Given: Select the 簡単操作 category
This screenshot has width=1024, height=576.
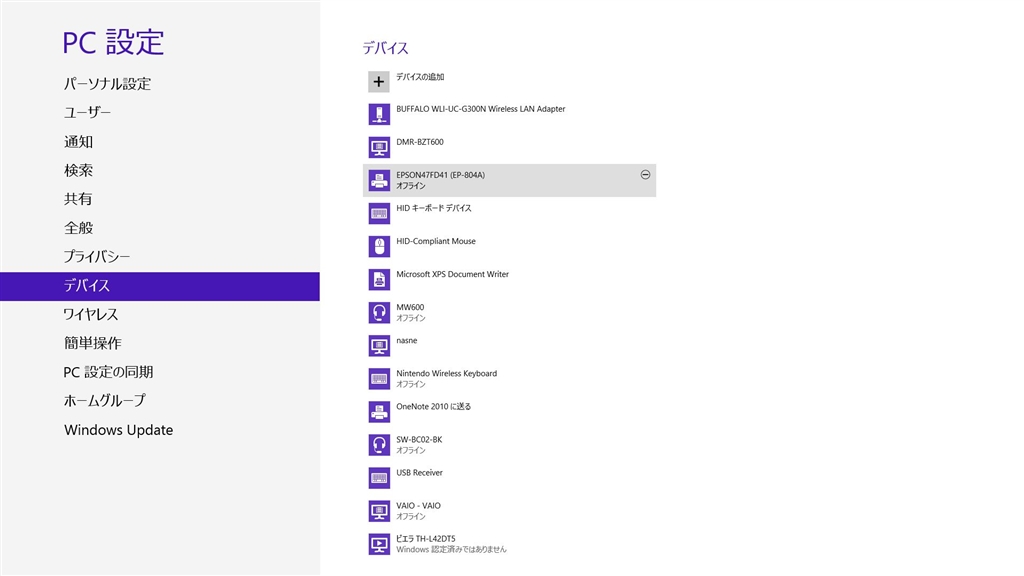Looking at the screenshot, I should (x=93, y=343).
